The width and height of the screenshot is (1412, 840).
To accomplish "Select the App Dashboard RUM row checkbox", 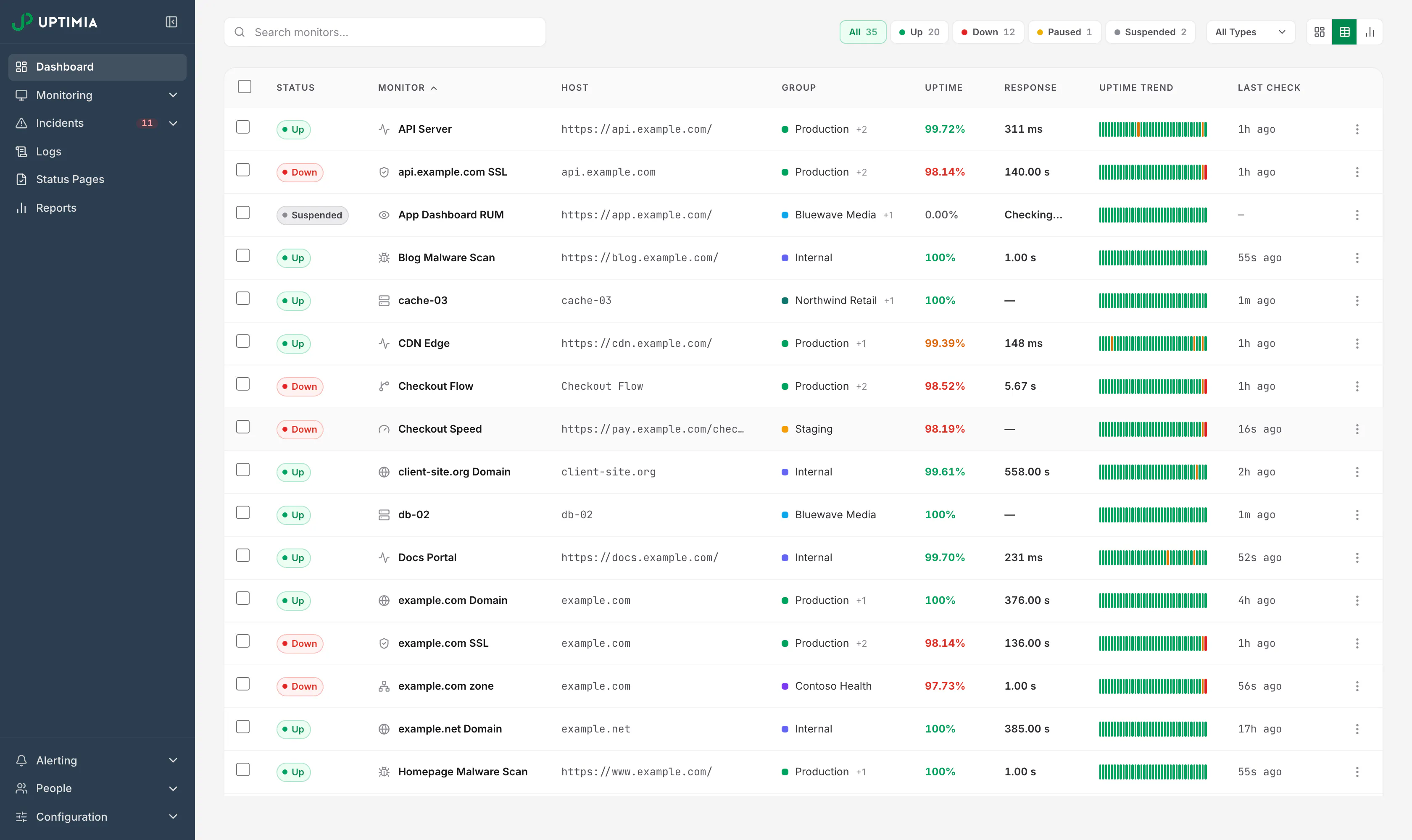I will 243,212.
